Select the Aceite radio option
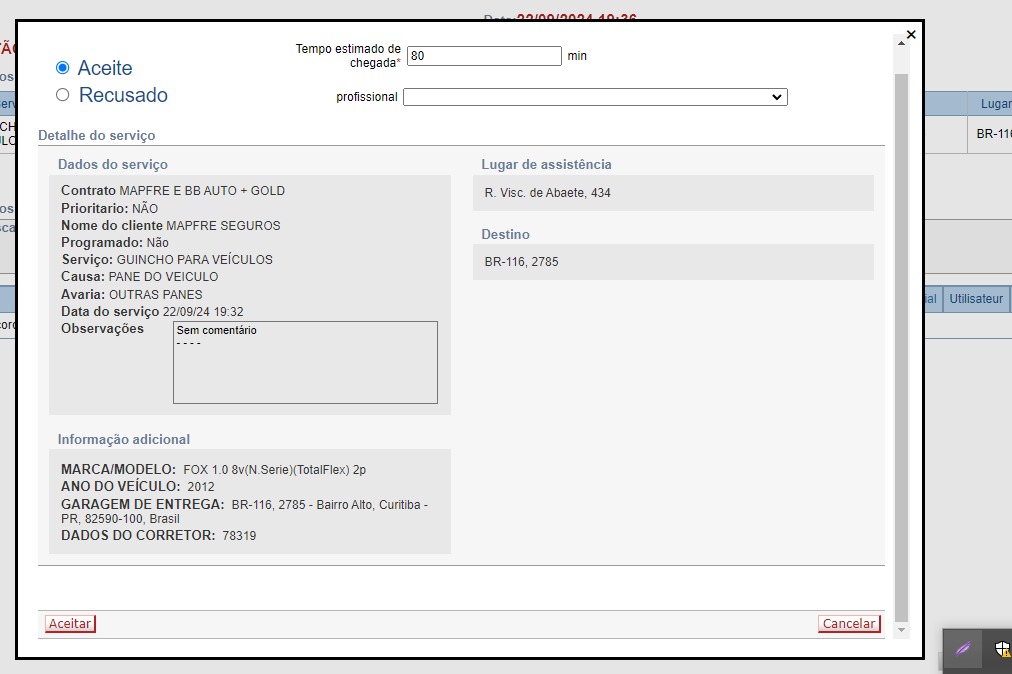1012x674 pixels. (63, 68)
